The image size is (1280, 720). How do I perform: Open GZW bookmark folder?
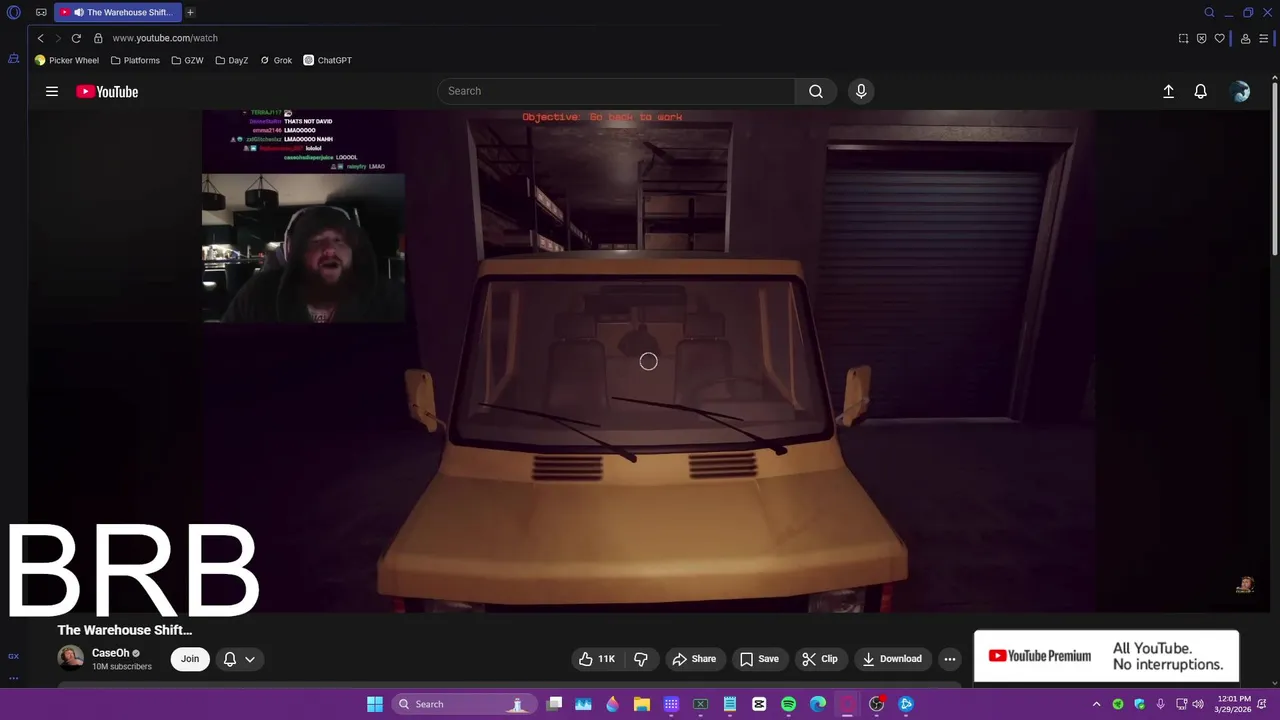pyautogui.click(x=187, y=60)
